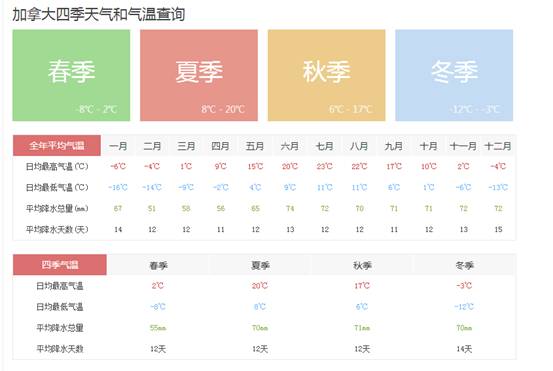This screenshot has height=371, width=553.
Task: Click the red 夏季 season card
Action: [x=199, y=75]
